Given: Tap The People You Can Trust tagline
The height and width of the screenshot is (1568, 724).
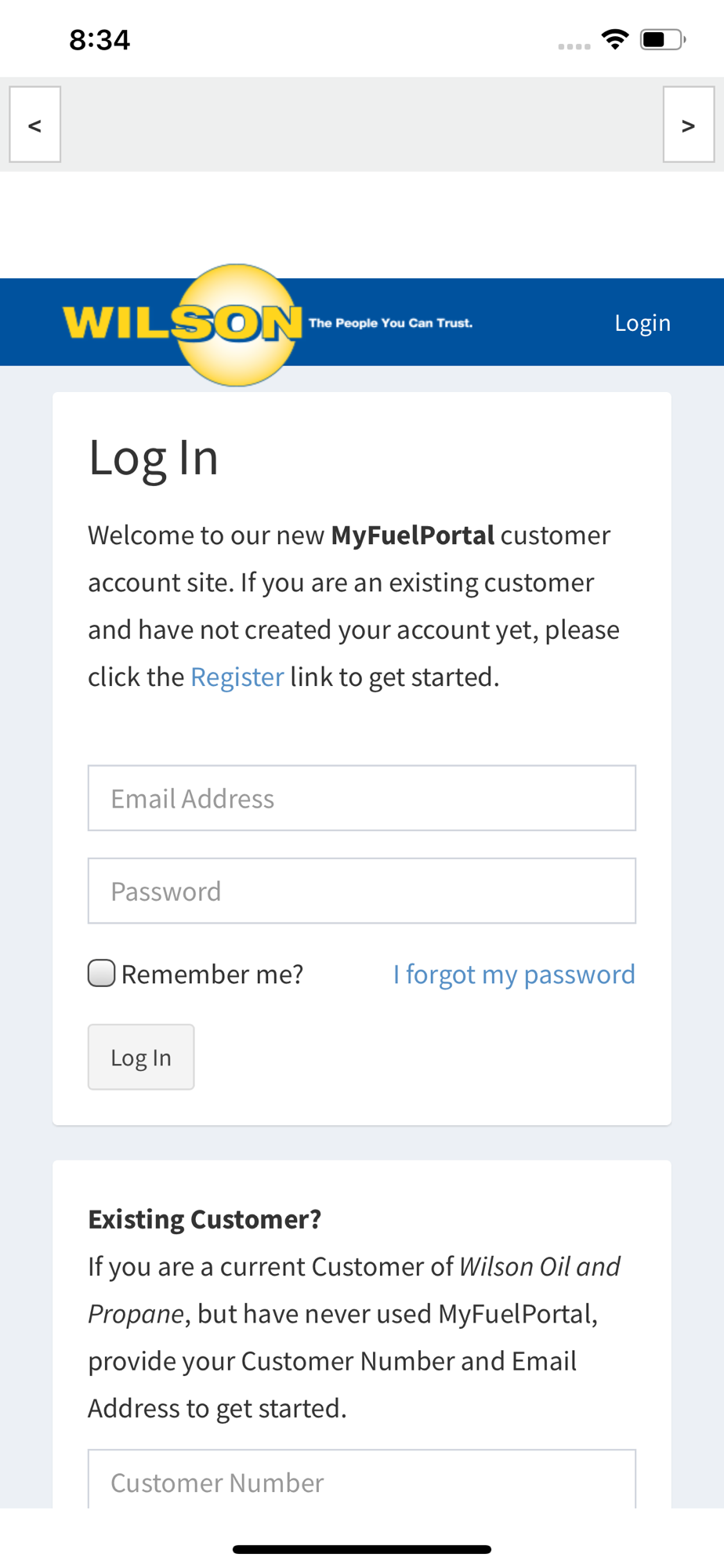Looking at the screenshot, I should 390,323.
